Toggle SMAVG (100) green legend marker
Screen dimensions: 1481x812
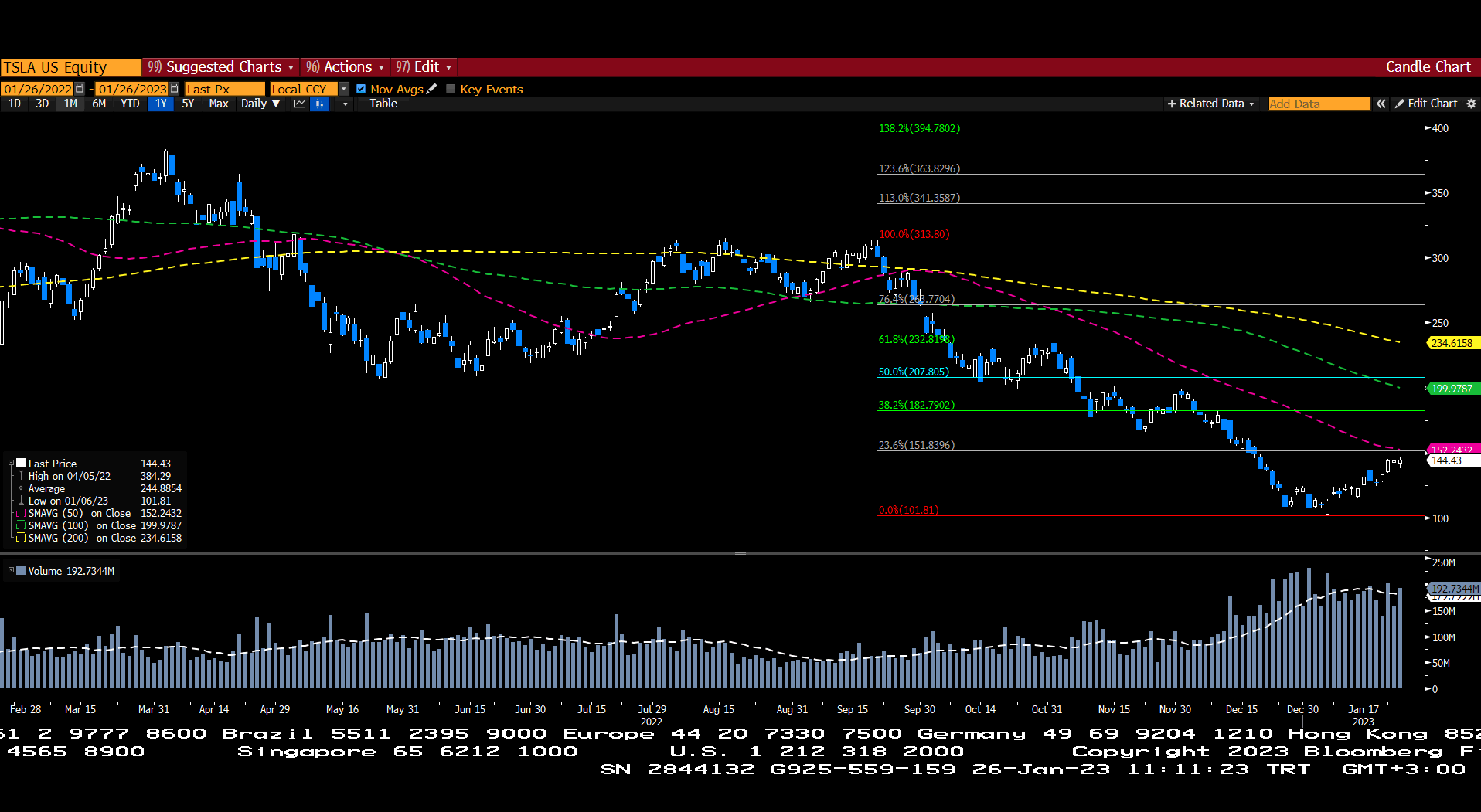coord(21,525)
